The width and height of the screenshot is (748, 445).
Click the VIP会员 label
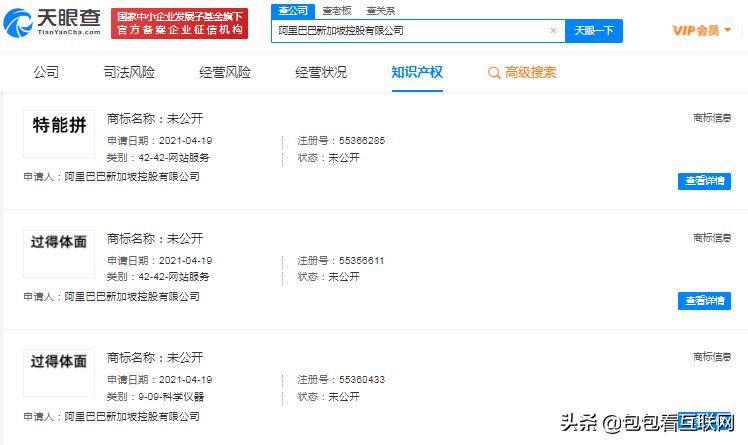point(696,31)
